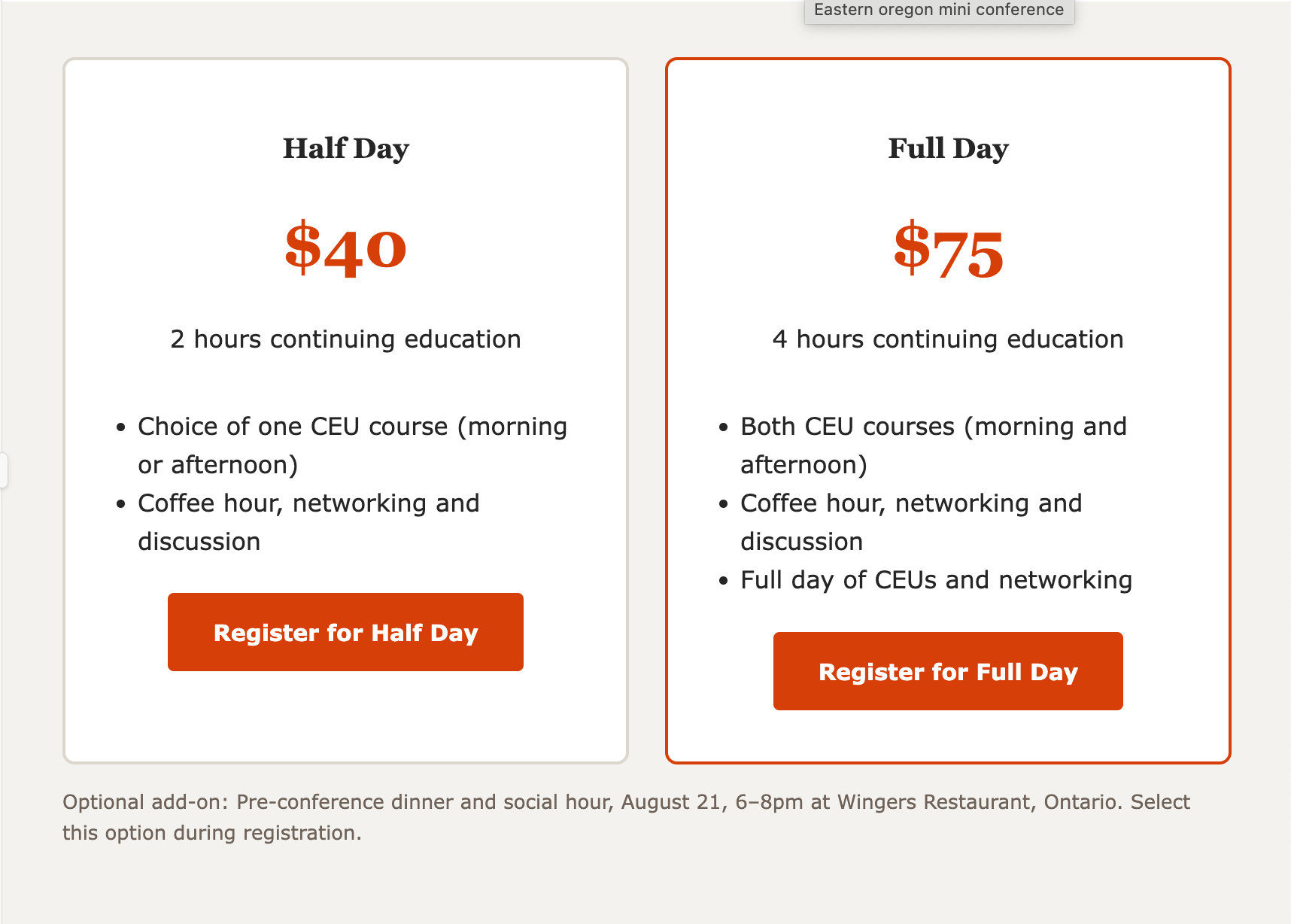
Task: Click 4 hours continuing education text
Action: 948,339
